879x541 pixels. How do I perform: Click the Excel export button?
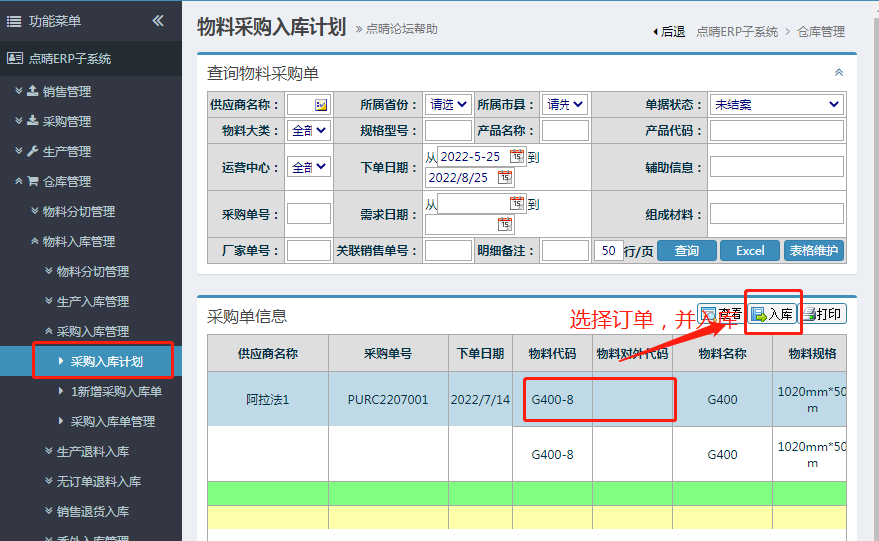(749, 251)
